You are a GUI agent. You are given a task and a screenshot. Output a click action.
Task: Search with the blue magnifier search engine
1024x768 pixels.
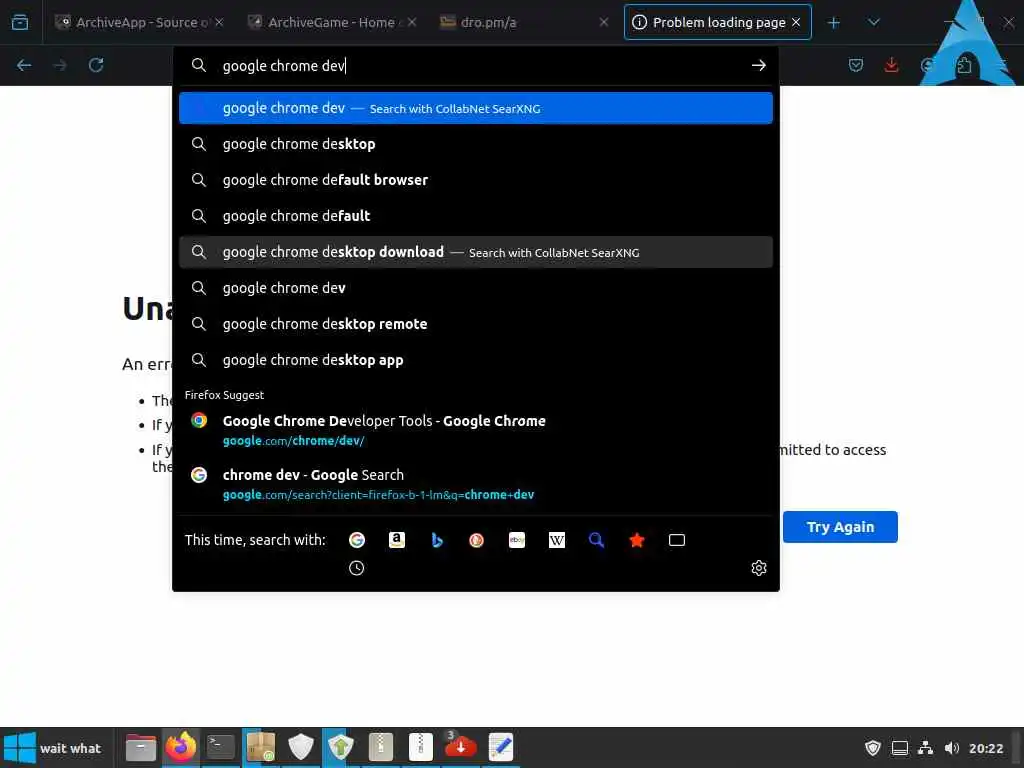[x=596, y=540]
